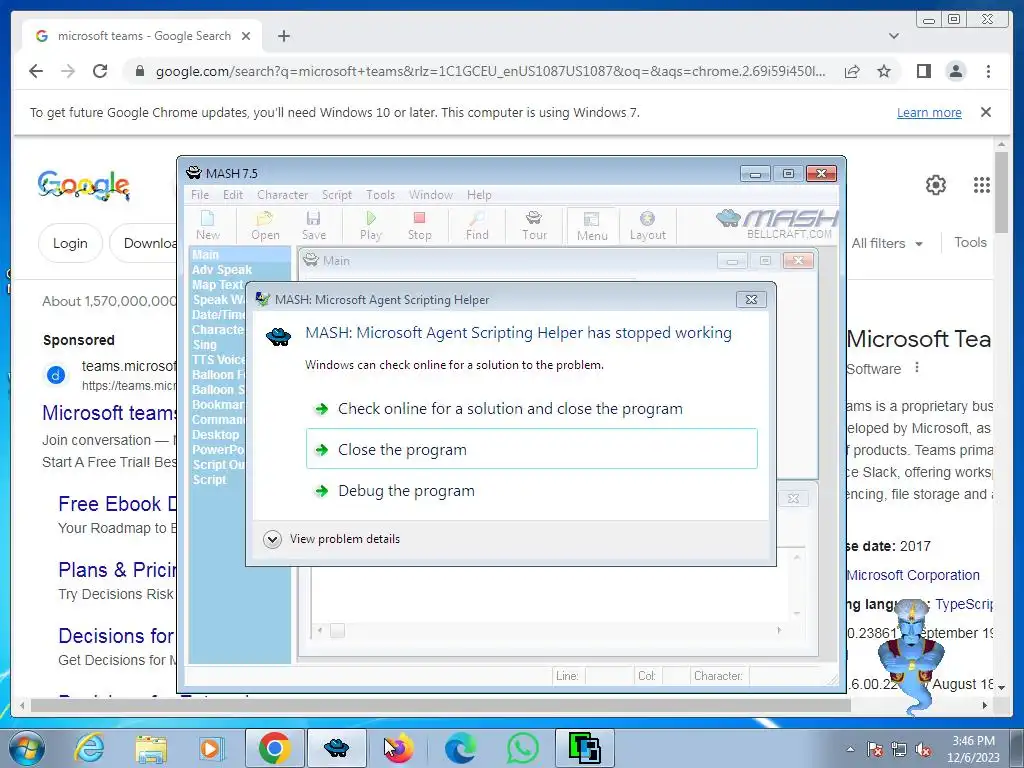
Task: Select Main in MASH sidebar
Action: pyautogui.click(x=205, y=255)
